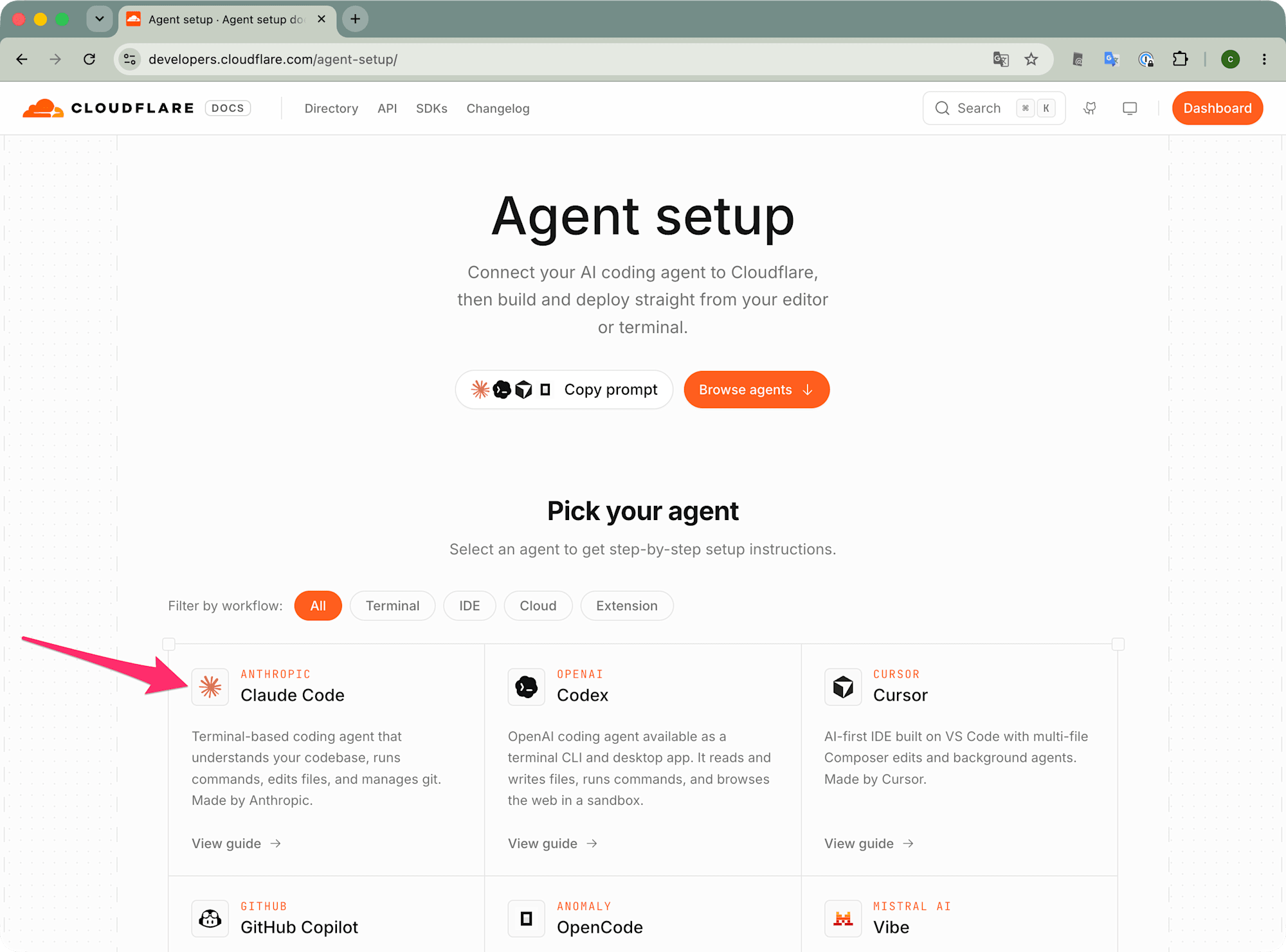Screen dimensions: 1286x952
Task: Click the Claude Code card title
Action: pyautogui.click(x=293, y=695)
